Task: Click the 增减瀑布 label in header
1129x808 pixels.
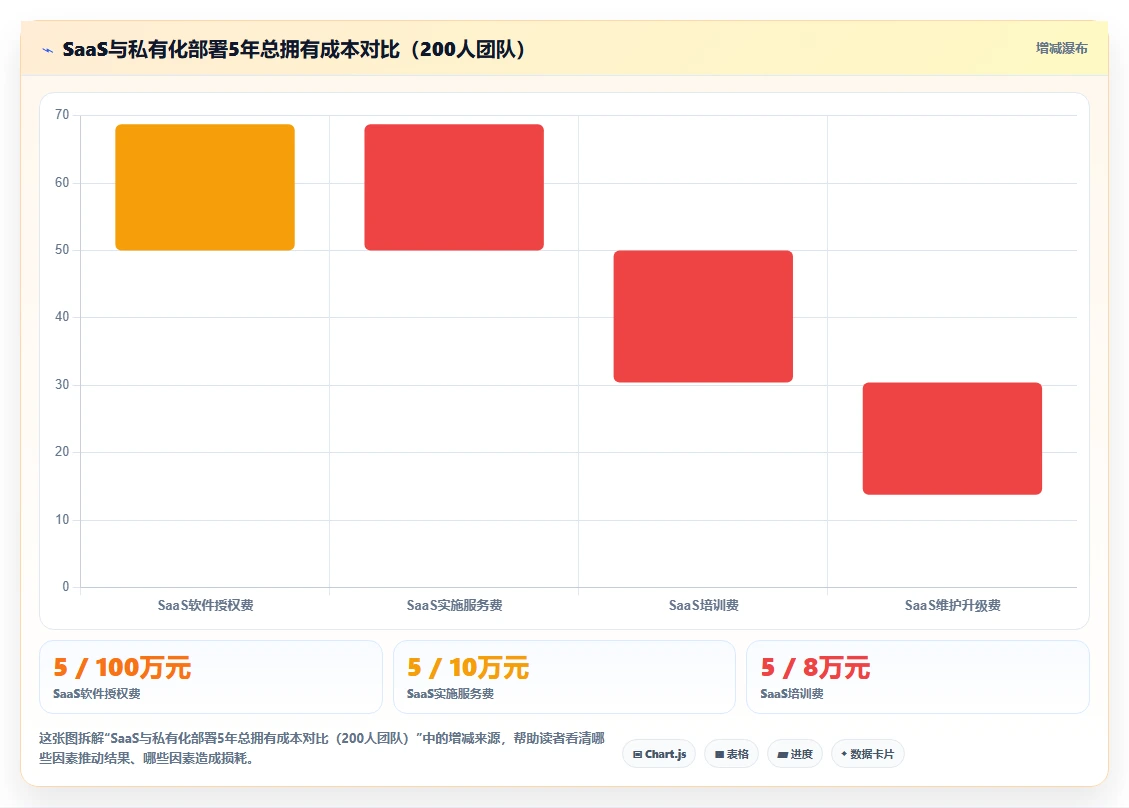Action: pyautogui.click(x=1061, y=48)
